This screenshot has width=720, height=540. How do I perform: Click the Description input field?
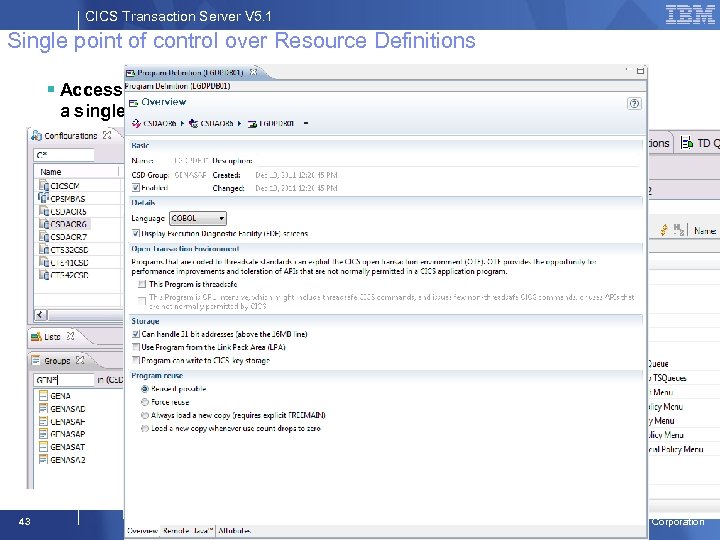448,161
